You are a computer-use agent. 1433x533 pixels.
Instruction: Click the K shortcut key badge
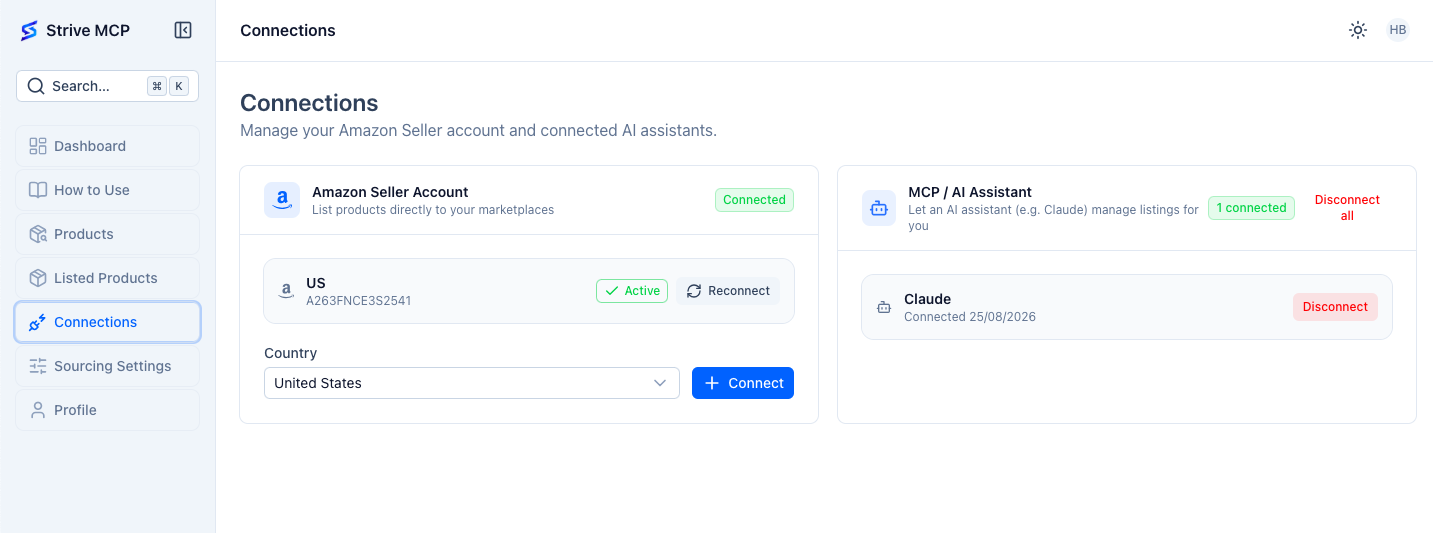[179, 86]
